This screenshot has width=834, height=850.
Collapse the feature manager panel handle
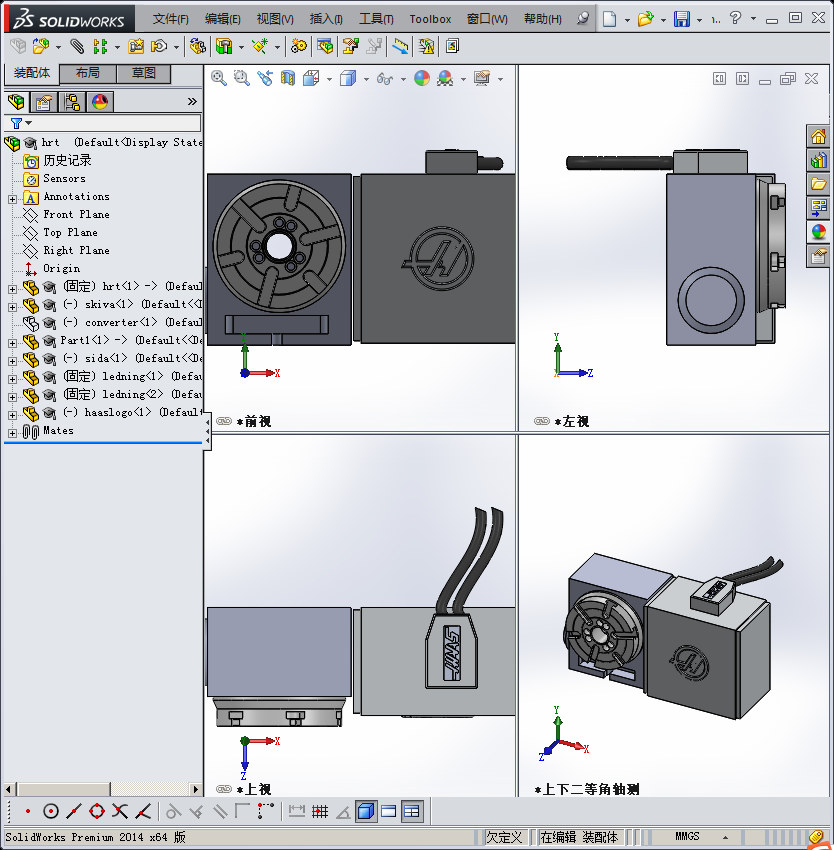(208, 432)
